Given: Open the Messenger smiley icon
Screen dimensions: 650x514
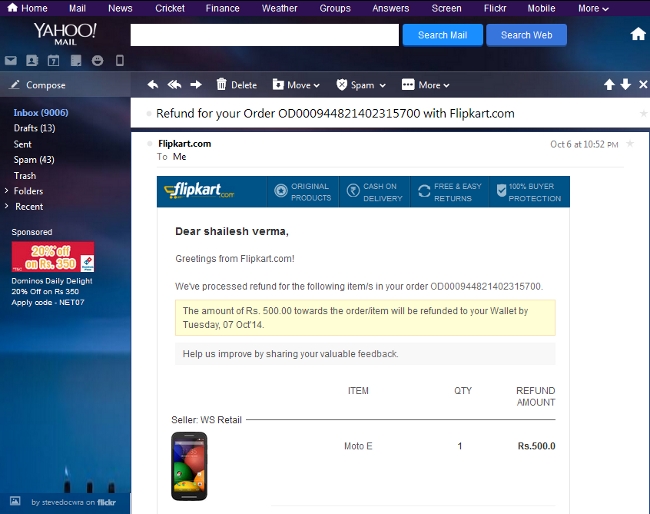Looking at the screenshot, I should (x=97, y=61).
